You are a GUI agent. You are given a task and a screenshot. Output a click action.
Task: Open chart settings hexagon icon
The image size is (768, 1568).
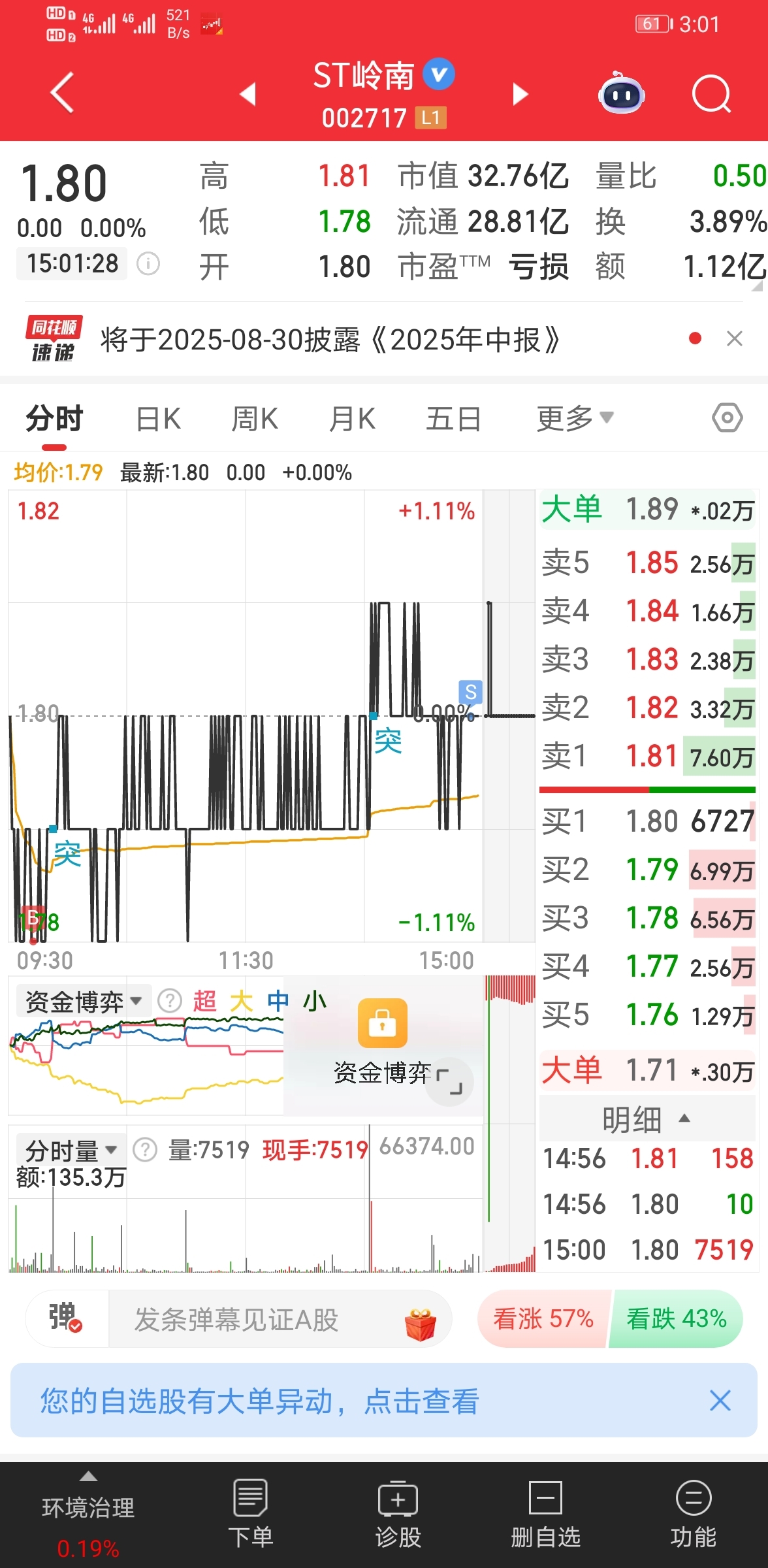tap(728, 417)
